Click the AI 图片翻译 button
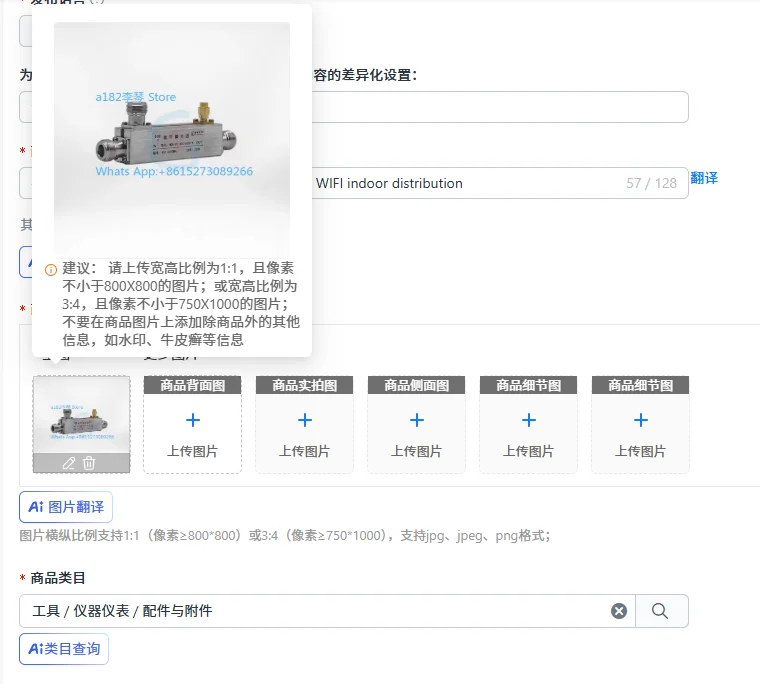Image resolution: width=760 pixels, height=684 pixels. [x=66, y=507]
